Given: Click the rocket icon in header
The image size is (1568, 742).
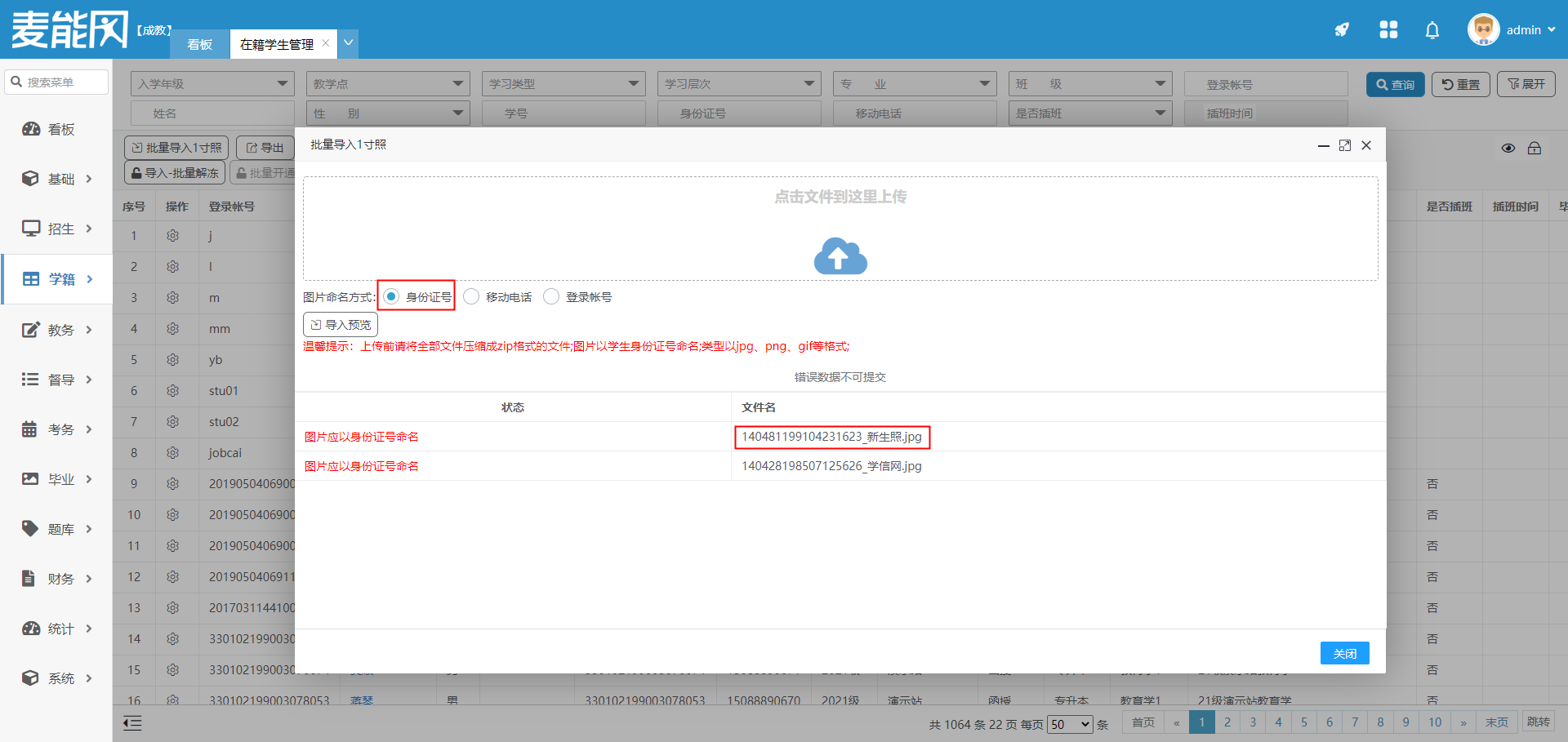Looking at the screenshot, I should (1342, 30).
